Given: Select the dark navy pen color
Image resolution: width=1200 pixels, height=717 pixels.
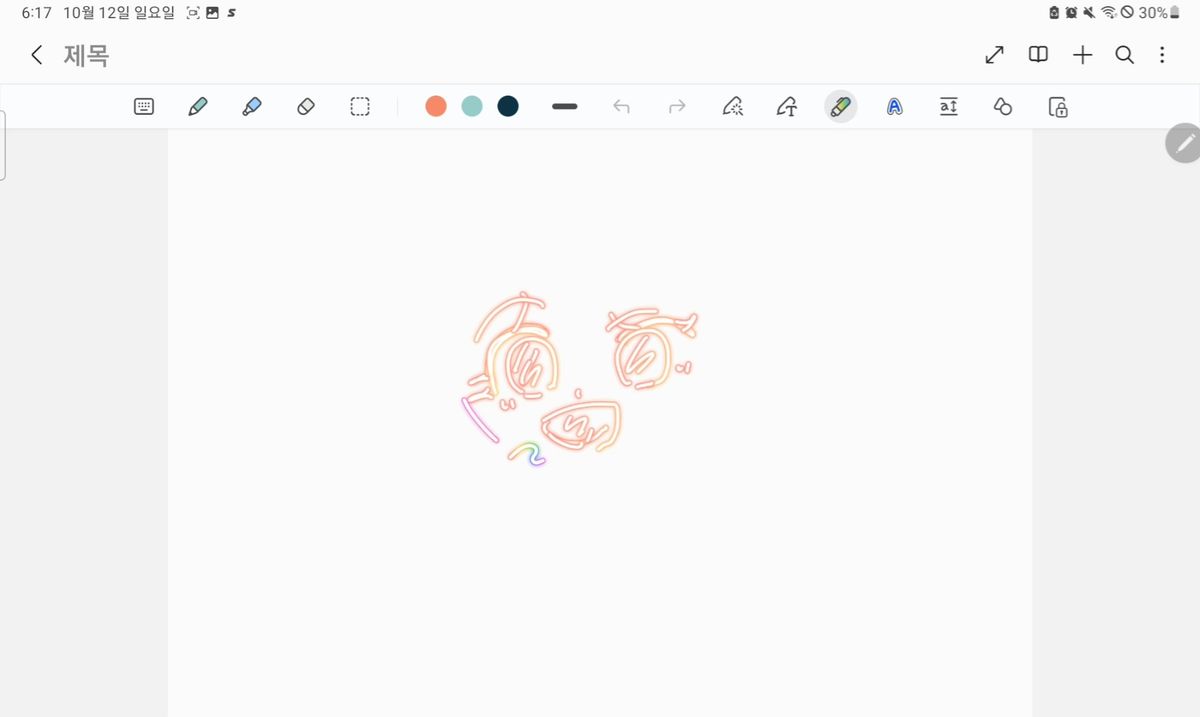Looking at the screenshot, I should click(x=508, y=106).
